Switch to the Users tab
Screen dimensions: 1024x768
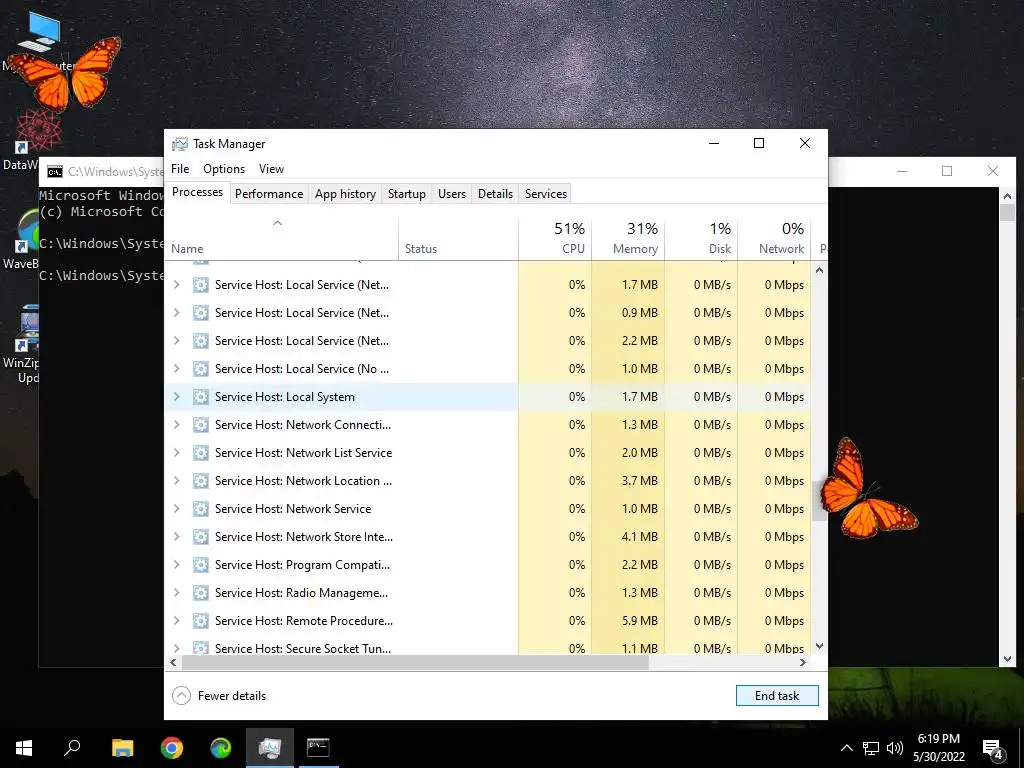[x=452, y=194]
